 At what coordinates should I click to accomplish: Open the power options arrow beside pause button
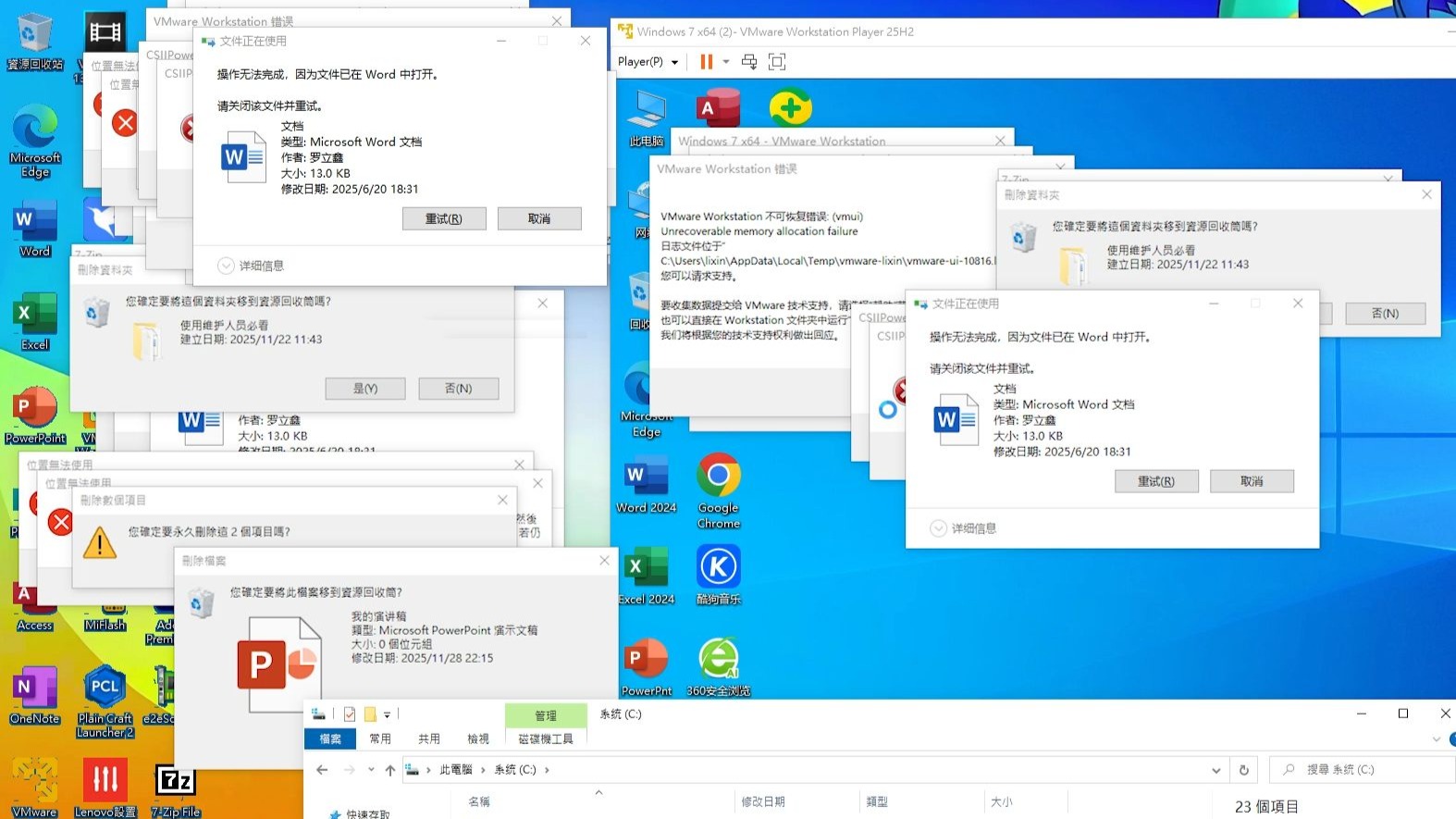(x=726, y=62)
